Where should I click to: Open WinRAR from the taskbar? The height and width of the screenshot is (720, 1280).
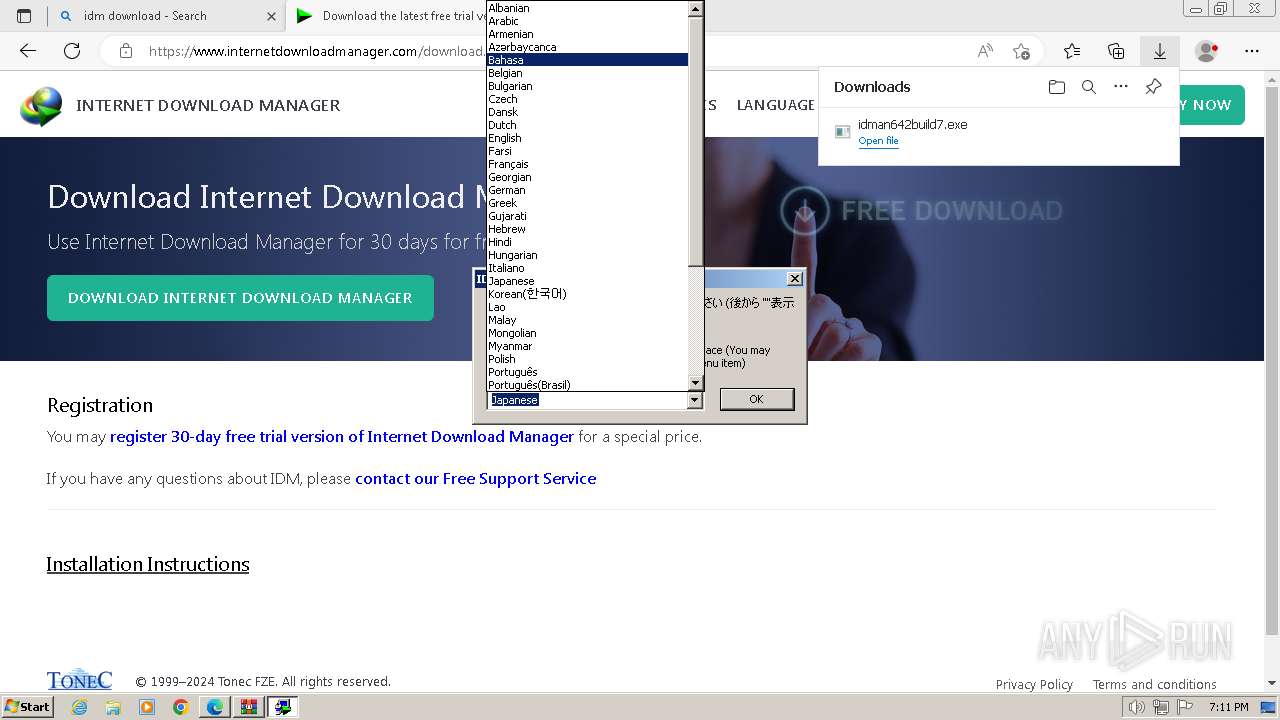tap(248, 707)
